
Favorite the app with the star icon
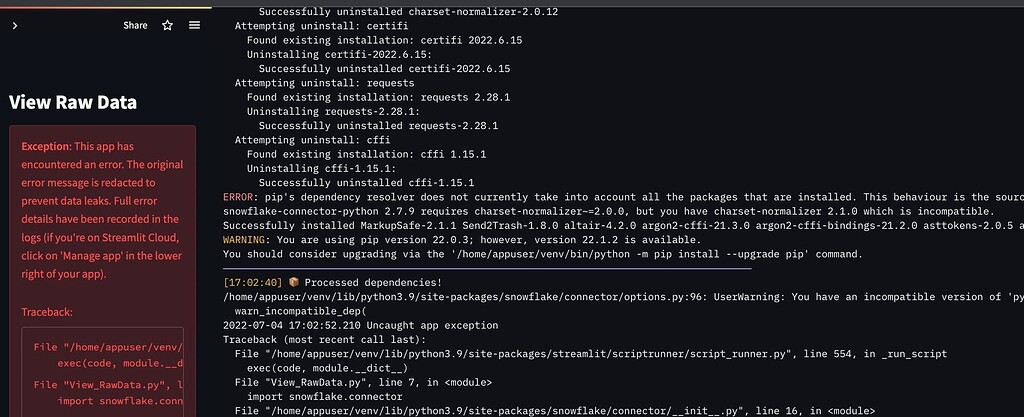(168, 25)
